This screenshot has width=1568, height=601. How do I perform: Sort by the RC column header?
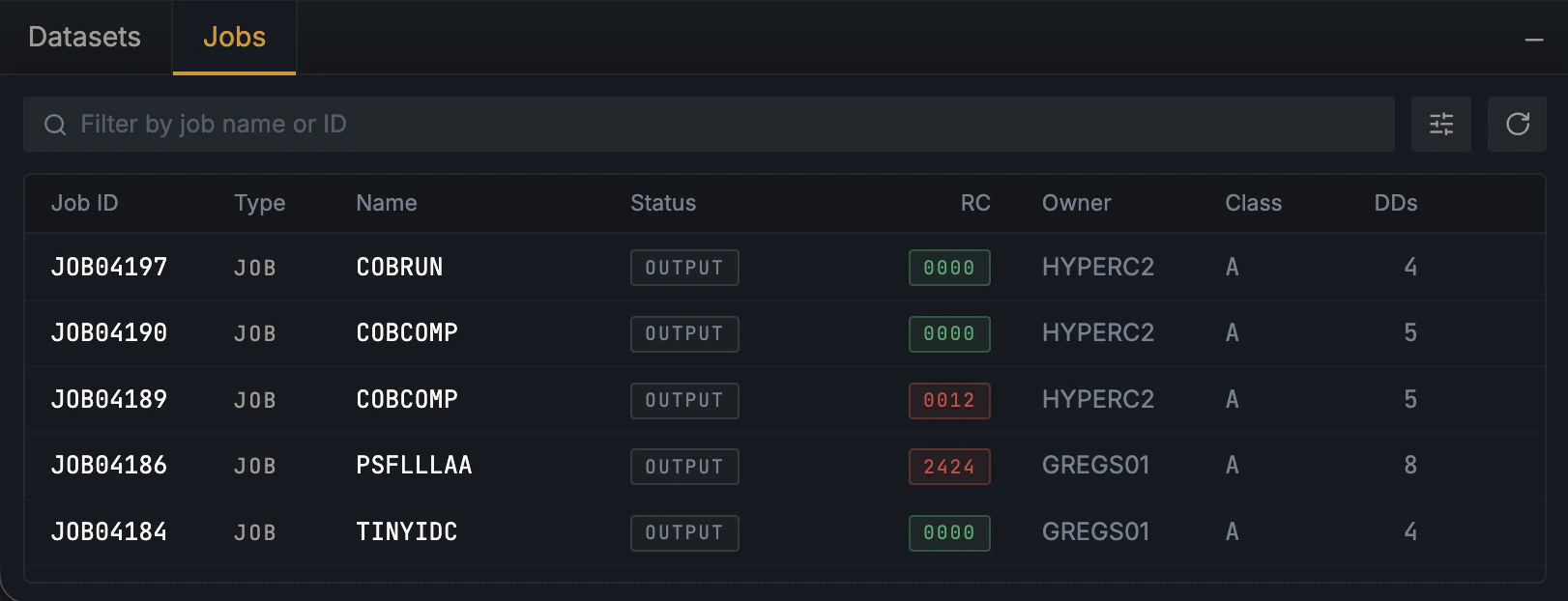974,203
